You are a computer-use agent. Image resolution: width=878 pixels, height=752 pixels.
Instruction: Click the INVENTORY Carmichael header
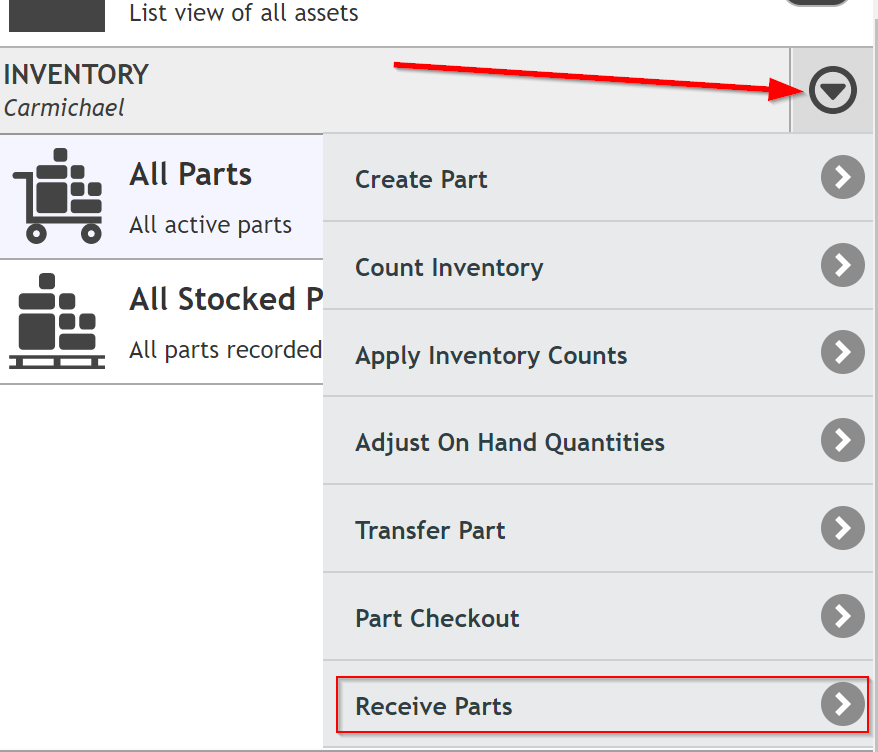pyautogui.click(x=395, y=90)
